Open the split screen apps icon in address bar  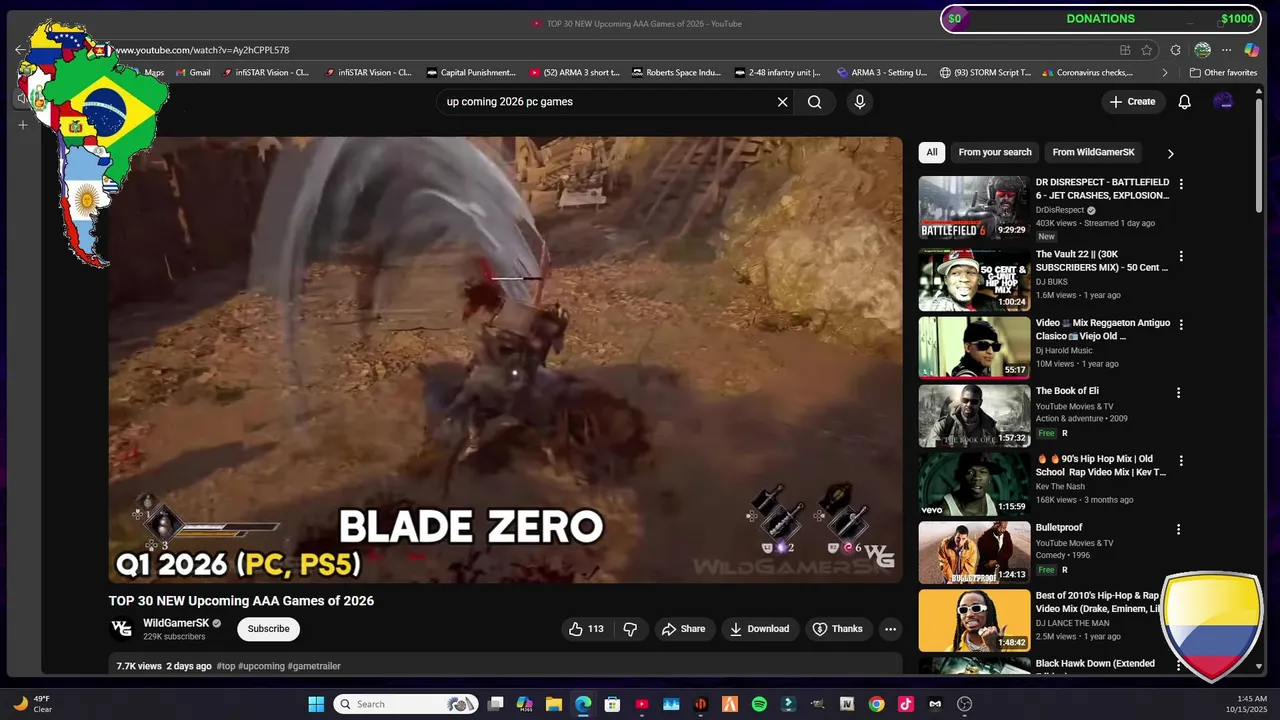pos(1125,50)
